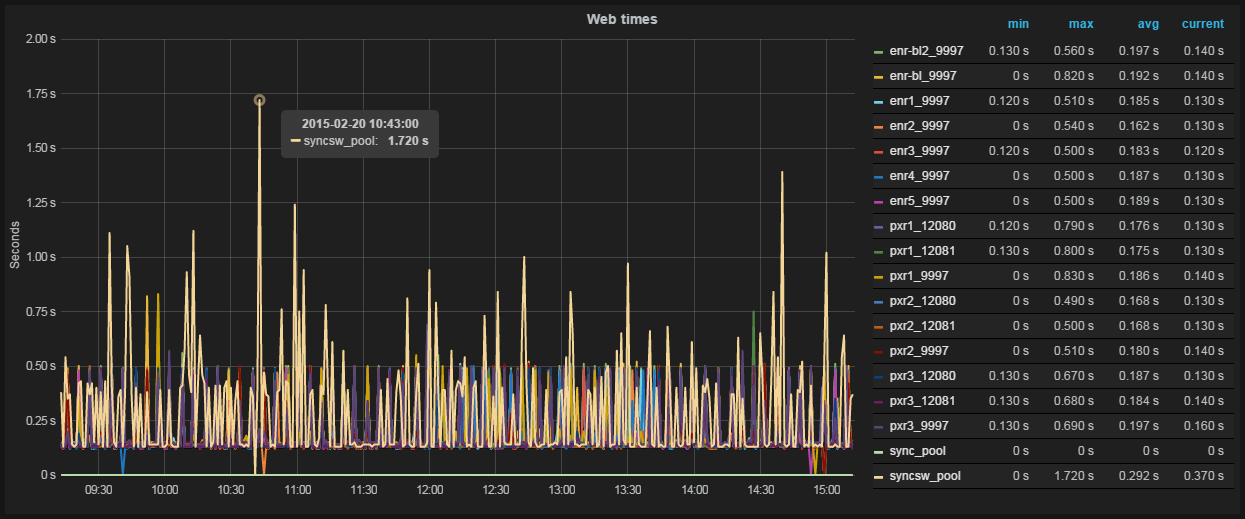Image resolution: width=1245 pixels, height=519 pixels.
Task: Click the syncsw_pool max value 1.720 s
Action: 1073,475
